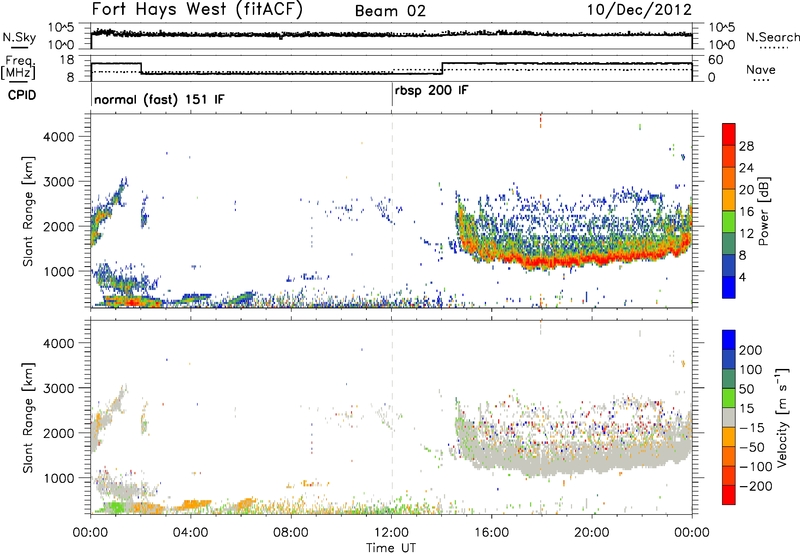Click the 16:00 time axis tick label
The width and height of the screenshot is (800, 554).
click(491, 533)
